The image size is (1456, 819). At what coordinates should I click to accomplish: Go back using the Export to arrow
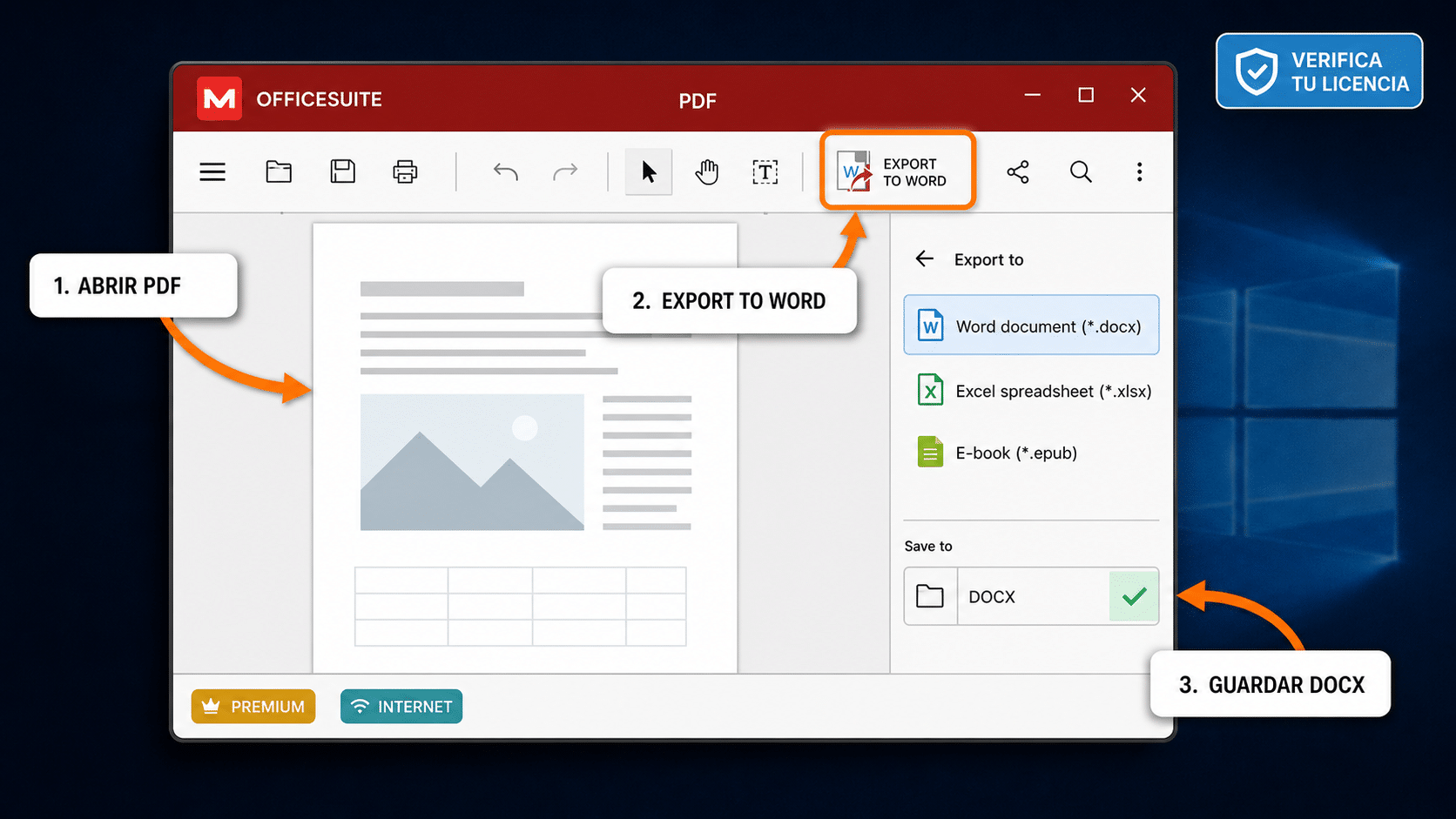point(925,258)
